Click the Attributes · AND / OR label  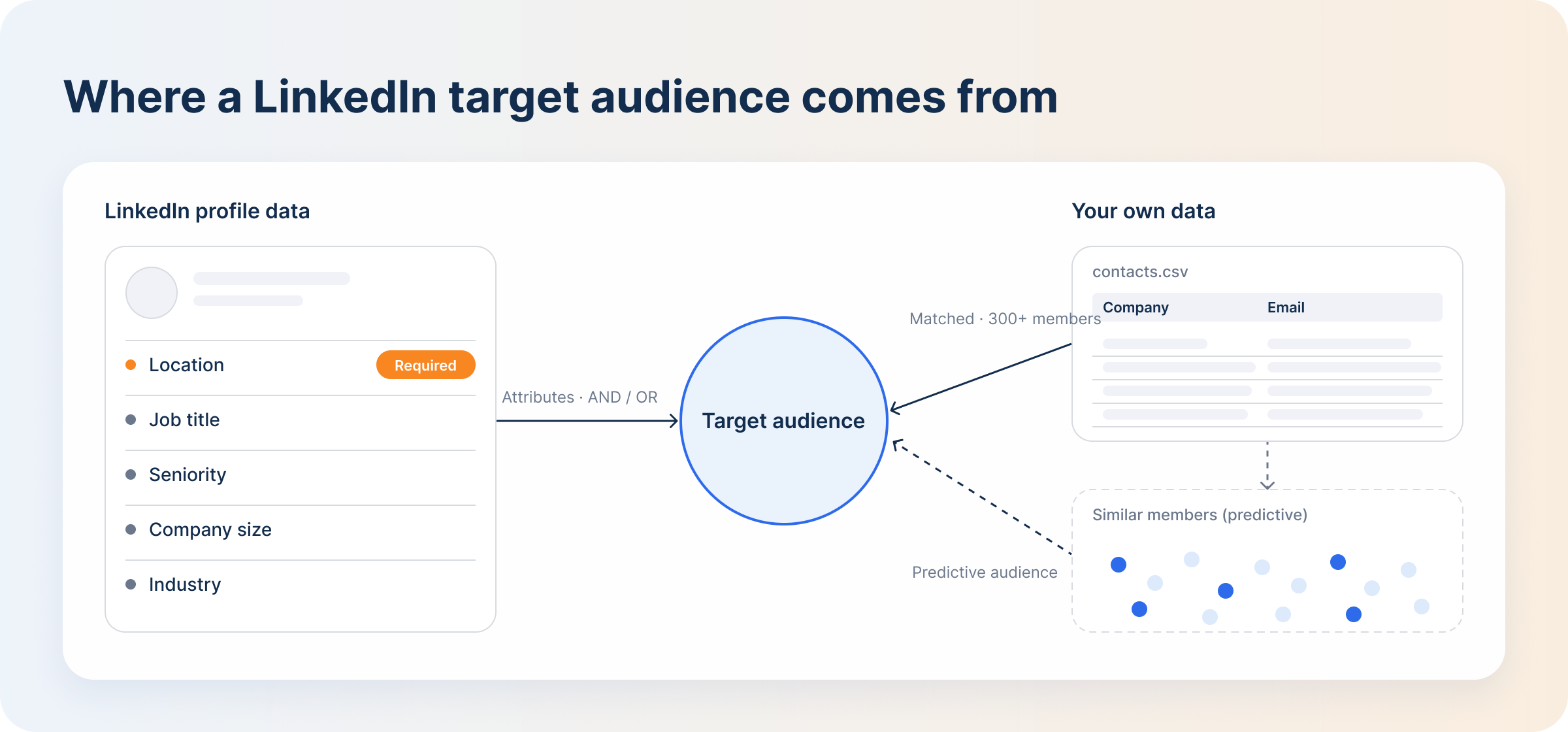[x=580, y=397]
